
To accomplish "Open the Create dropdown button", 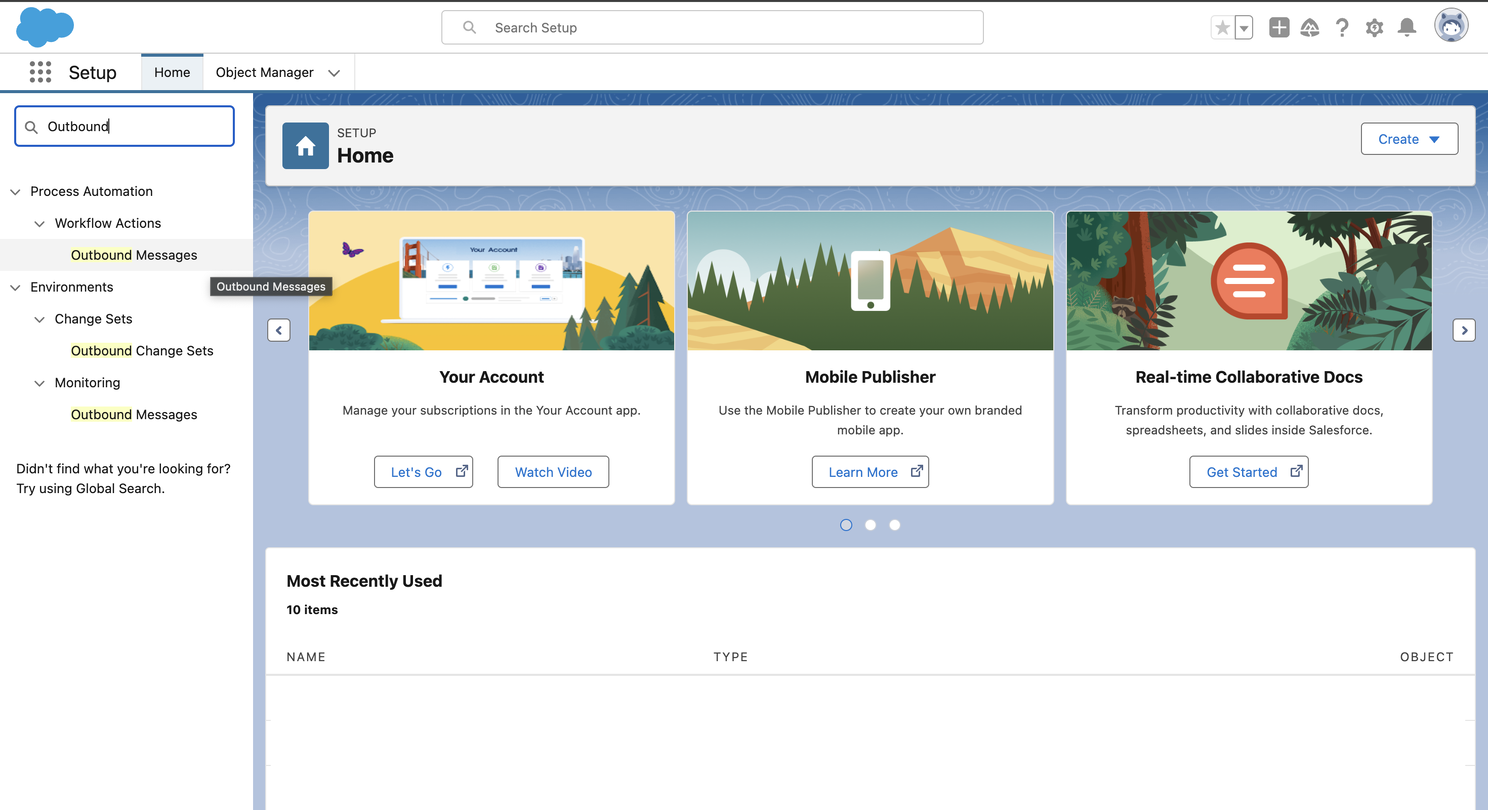I will [1409, 139].
